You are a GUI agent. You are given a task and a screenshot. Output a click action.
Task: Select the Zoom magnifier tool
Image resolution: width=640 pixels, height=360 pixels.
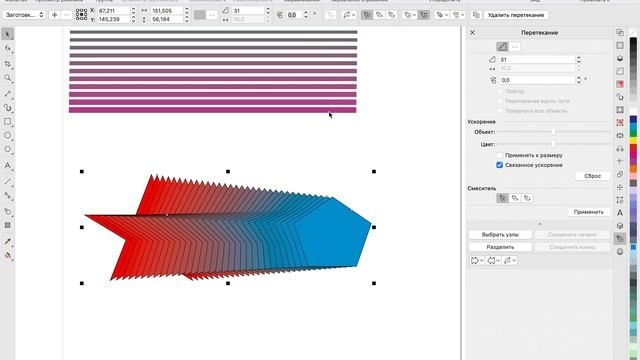(x=7, y=78)
